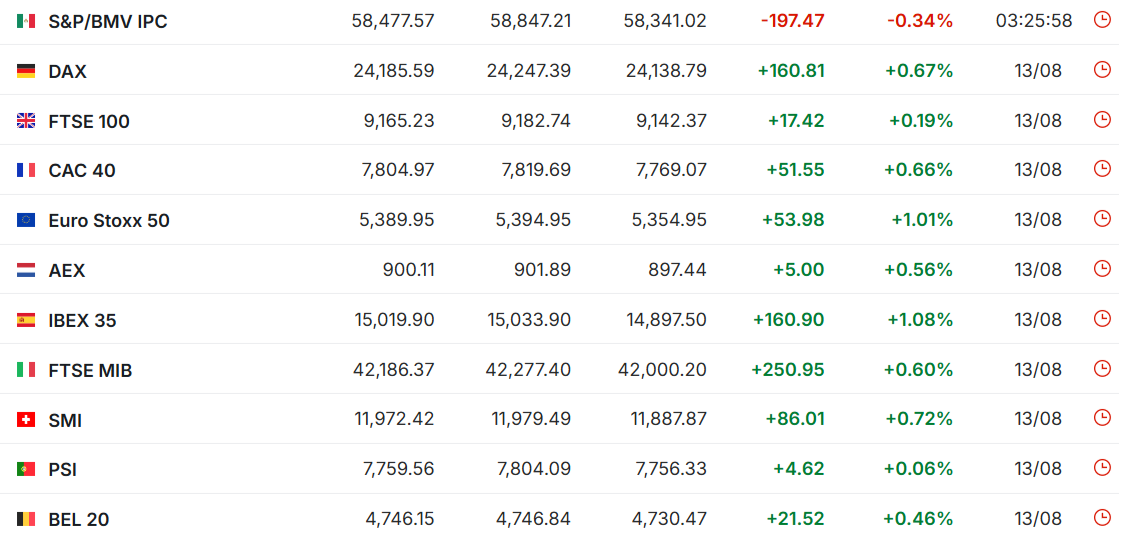The width and height of the screenshot is (1121, 537).
Task: Click the clock icon in the FTSE 100 row
Action: 1102,119
